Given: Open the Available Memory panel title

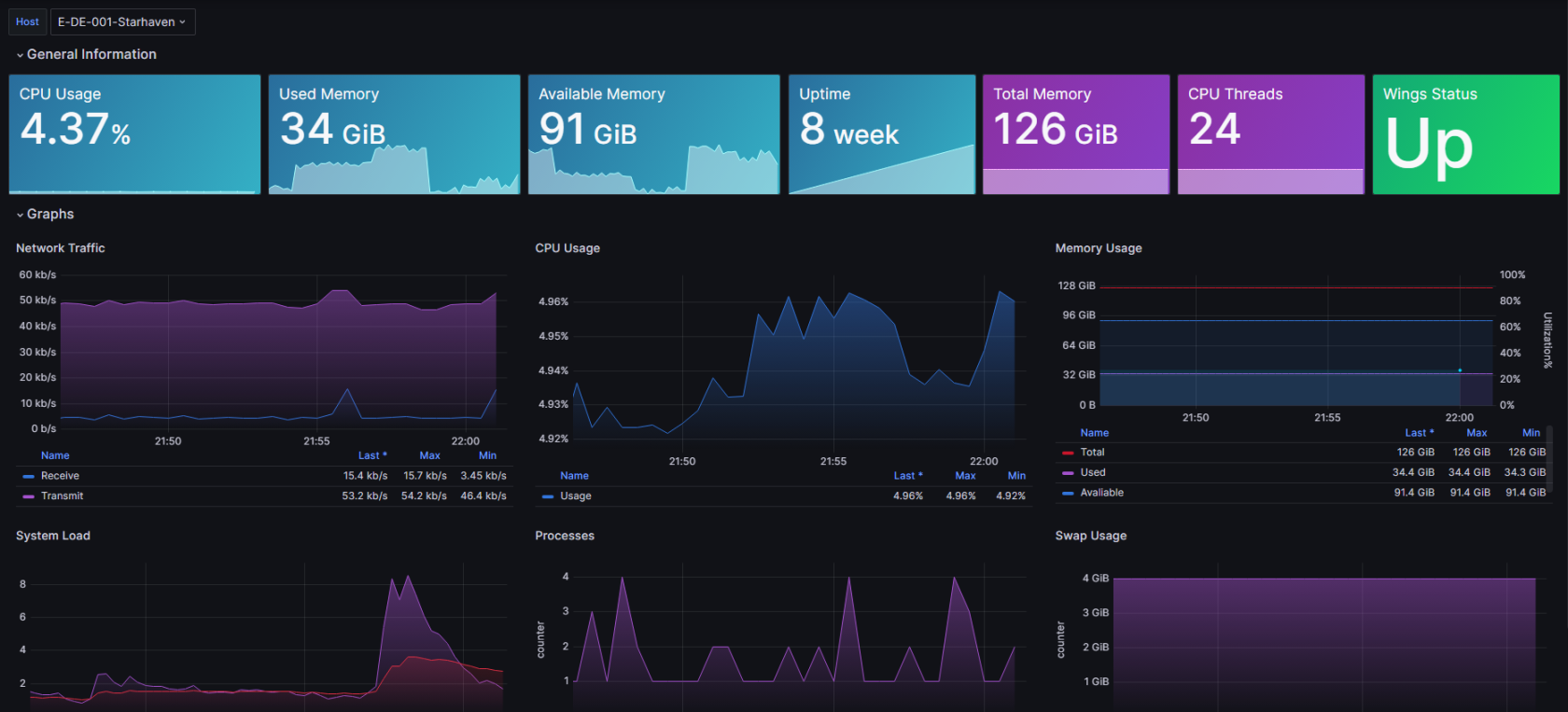Looking at the screenshot, I should 602,94.
